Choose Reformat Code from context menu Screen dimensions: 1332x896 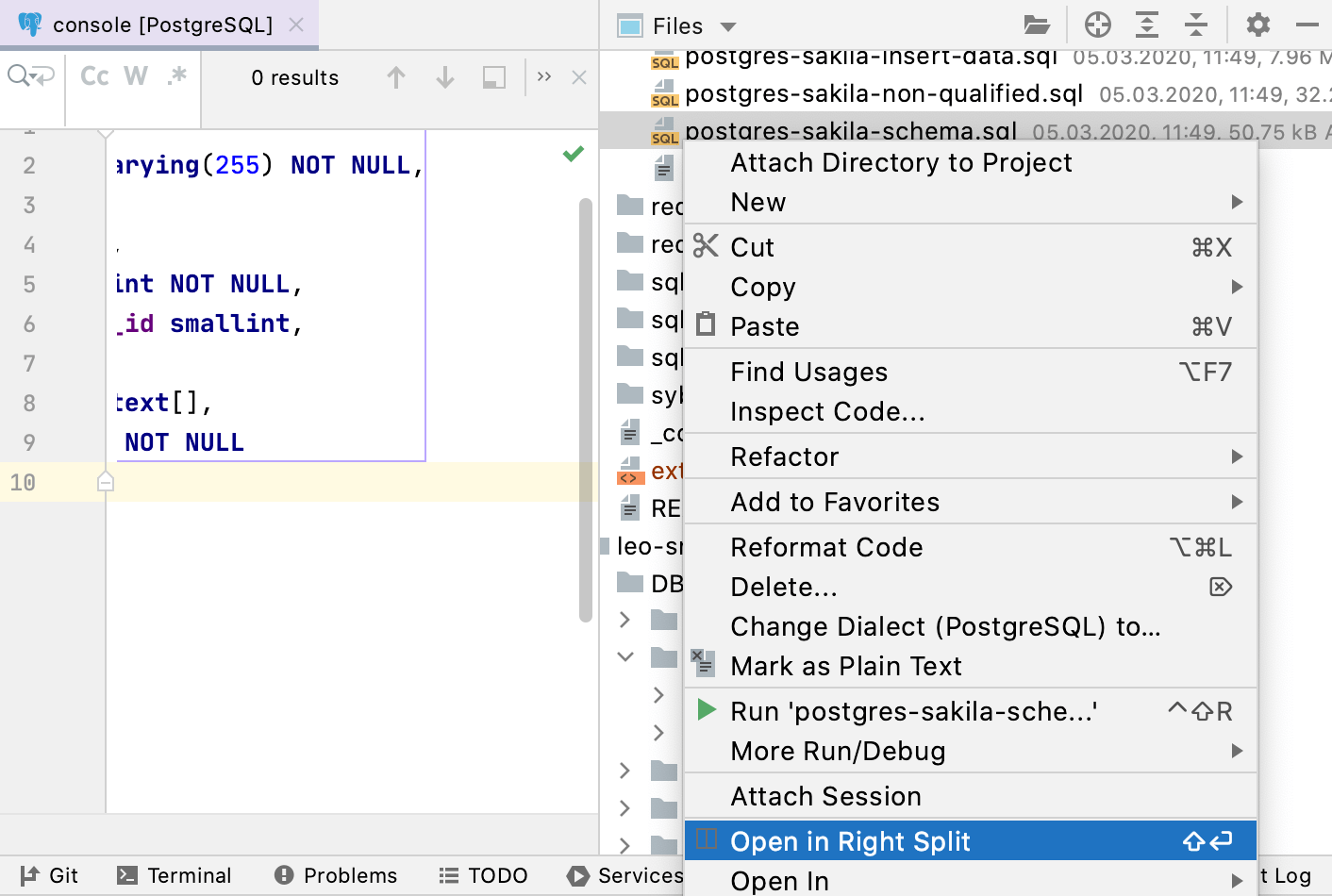[826, 547]
